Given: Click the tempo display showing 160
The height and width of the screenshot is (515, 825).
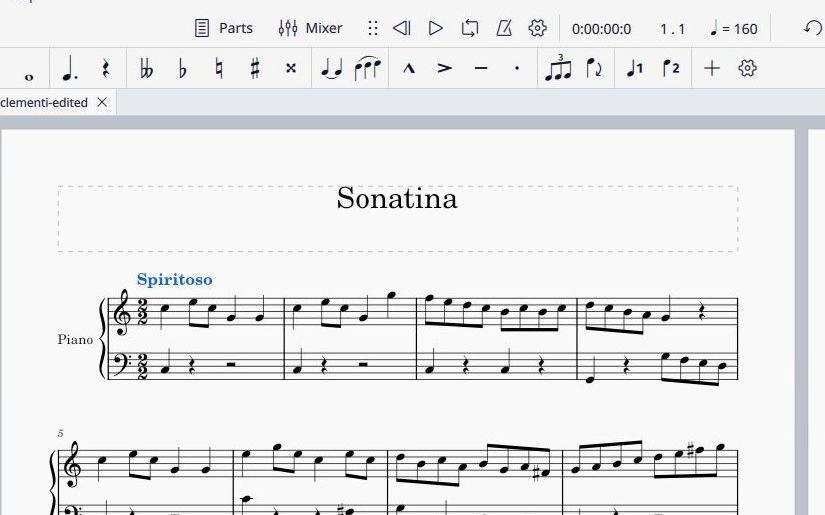Looking at the screenshot, I should coord(733,29).
